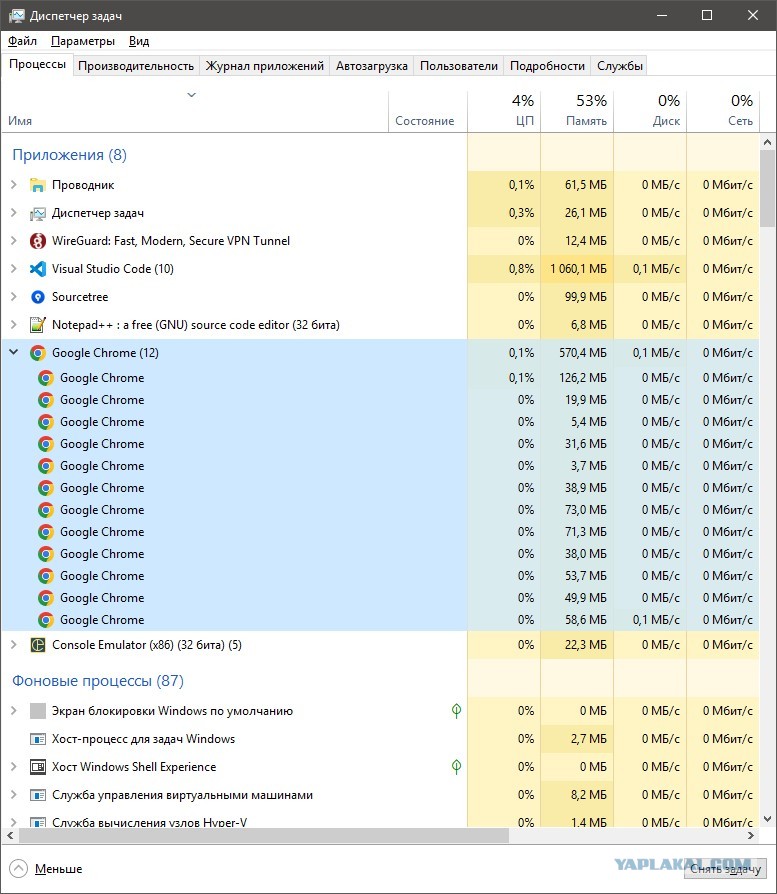Image resolution: width=777 pixels, height=894 pixels.
Task: Click suspended leaf icon for Shell Experience
Action: pyautogui.click(x=456, y=766)
